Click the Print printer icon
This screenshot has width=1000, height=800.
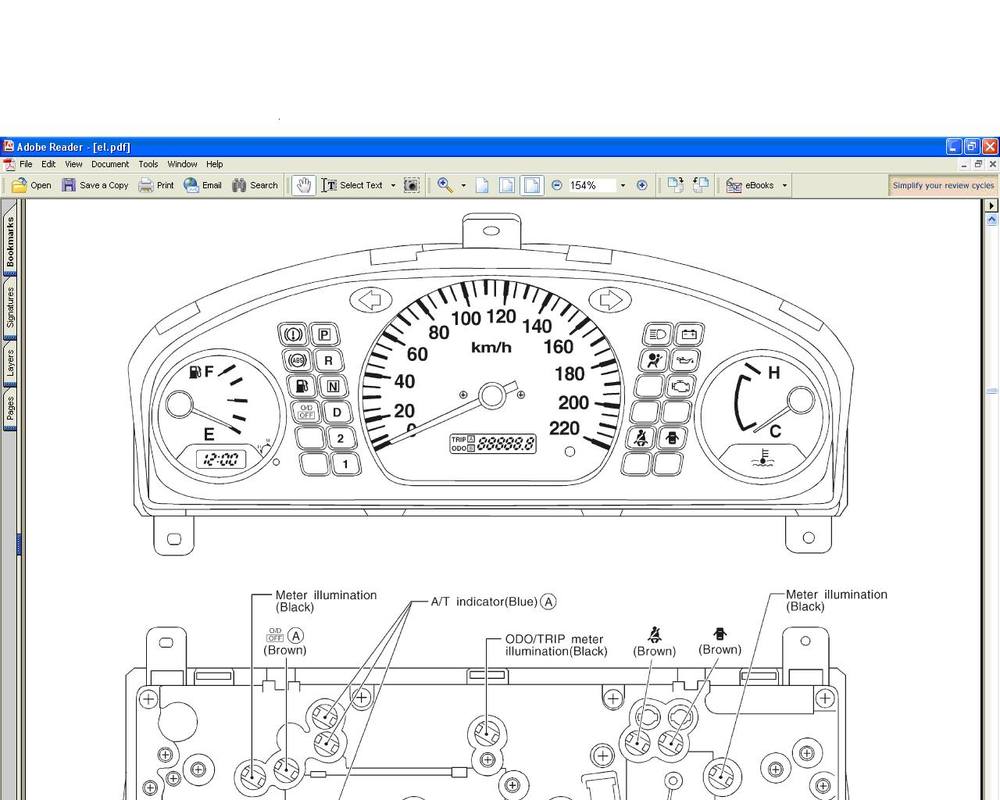pos(146,185)
